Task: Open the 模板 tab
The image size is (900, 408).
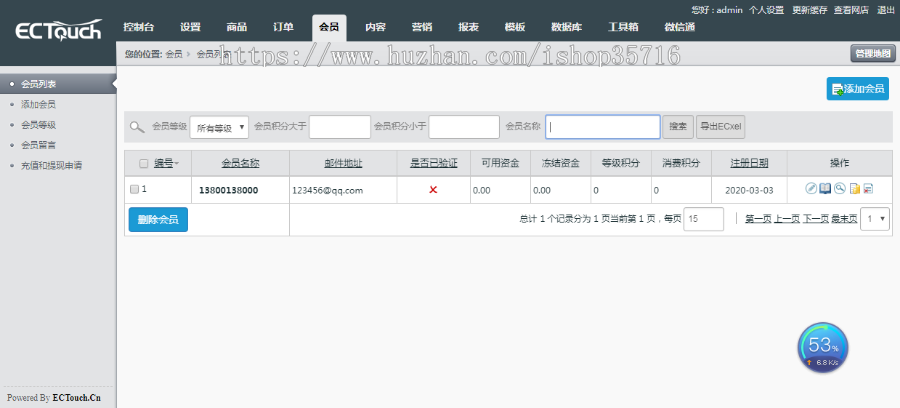Action: pyautogui.click(x=514, y=27)
